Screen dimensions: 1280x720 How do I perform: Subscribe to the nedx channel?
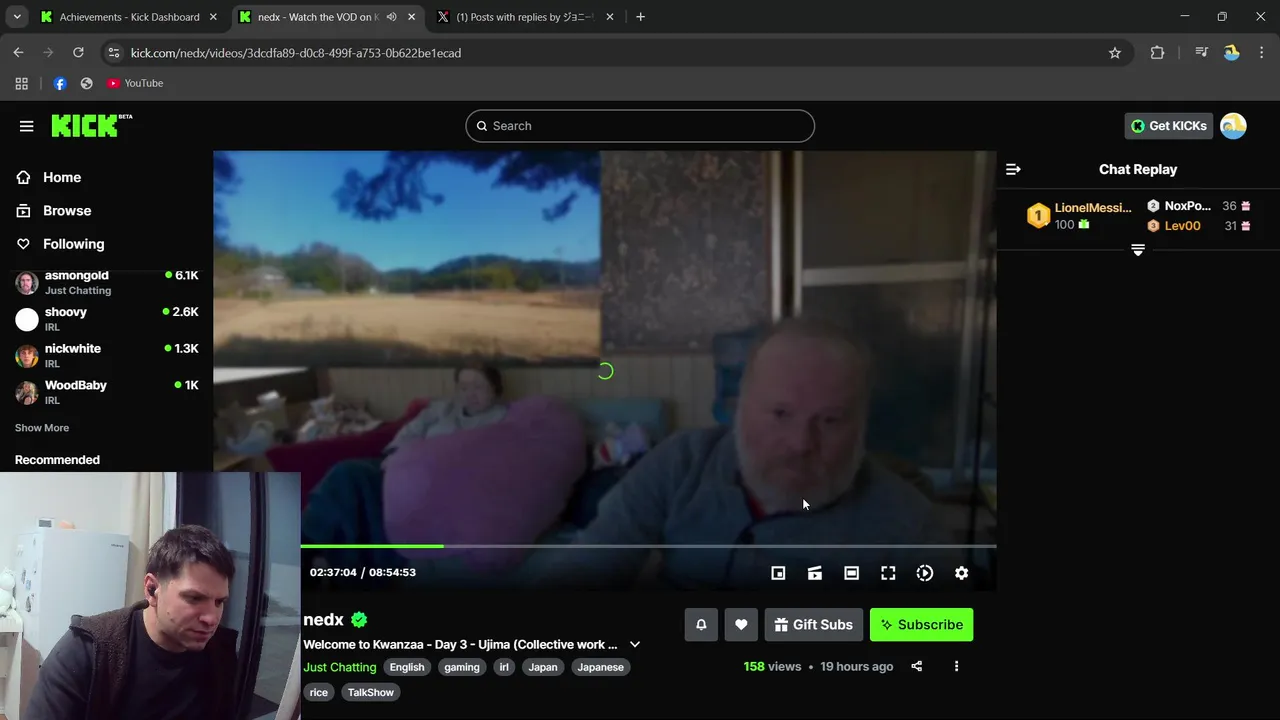click(x=921, y=625)
